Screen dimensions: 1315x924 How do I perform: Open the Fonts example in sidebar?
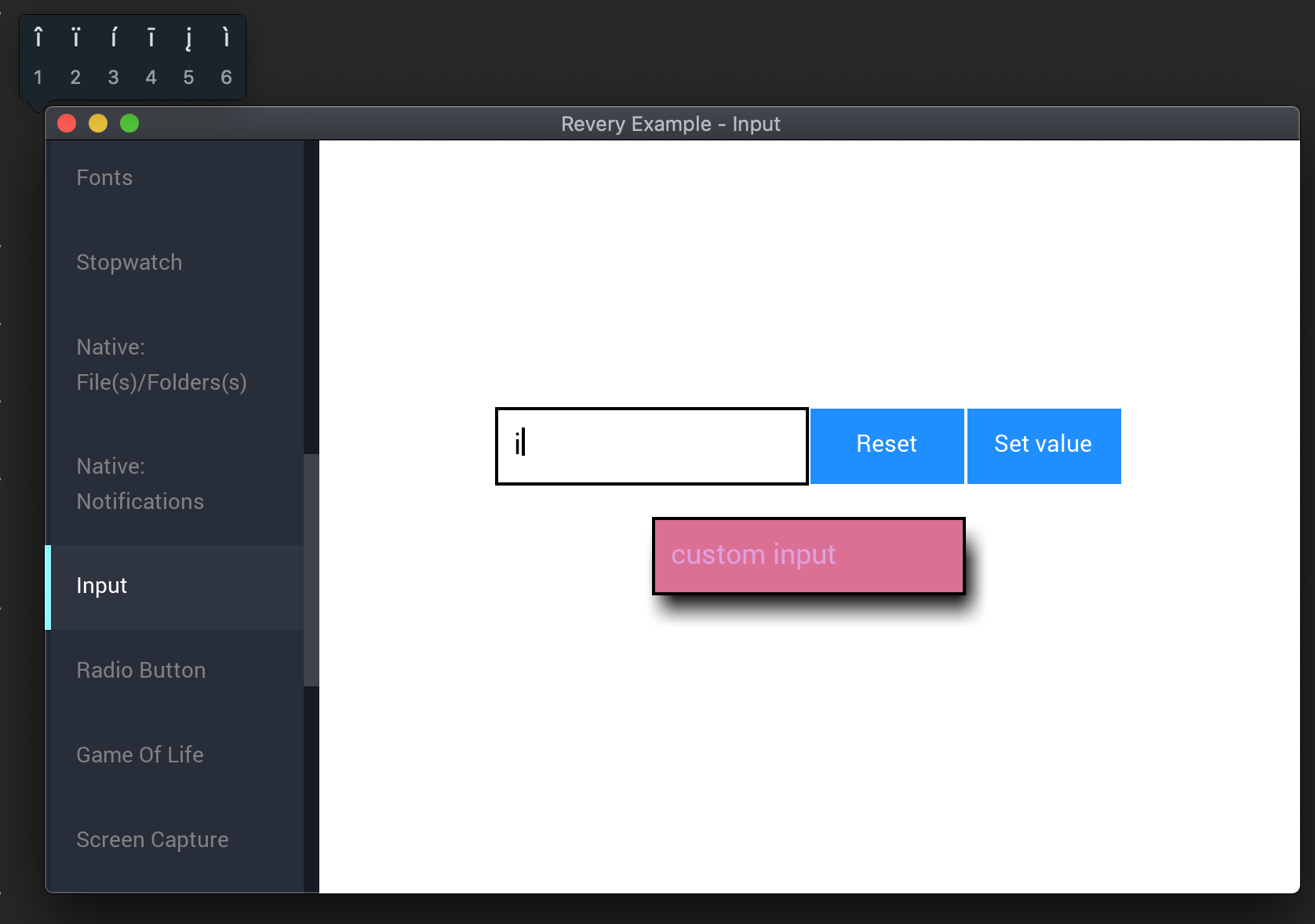[x=175, y=178]
